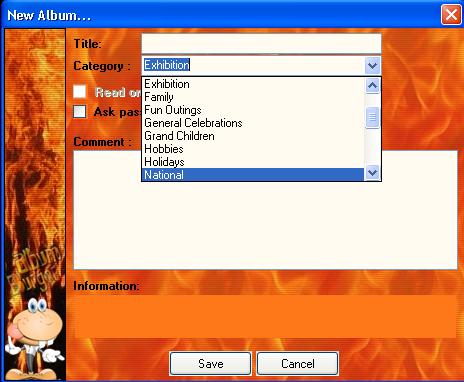The width and height of the screenshot is (464, 382).
Task: Enable the Ask password checkbox
Action: pos(80,112)
